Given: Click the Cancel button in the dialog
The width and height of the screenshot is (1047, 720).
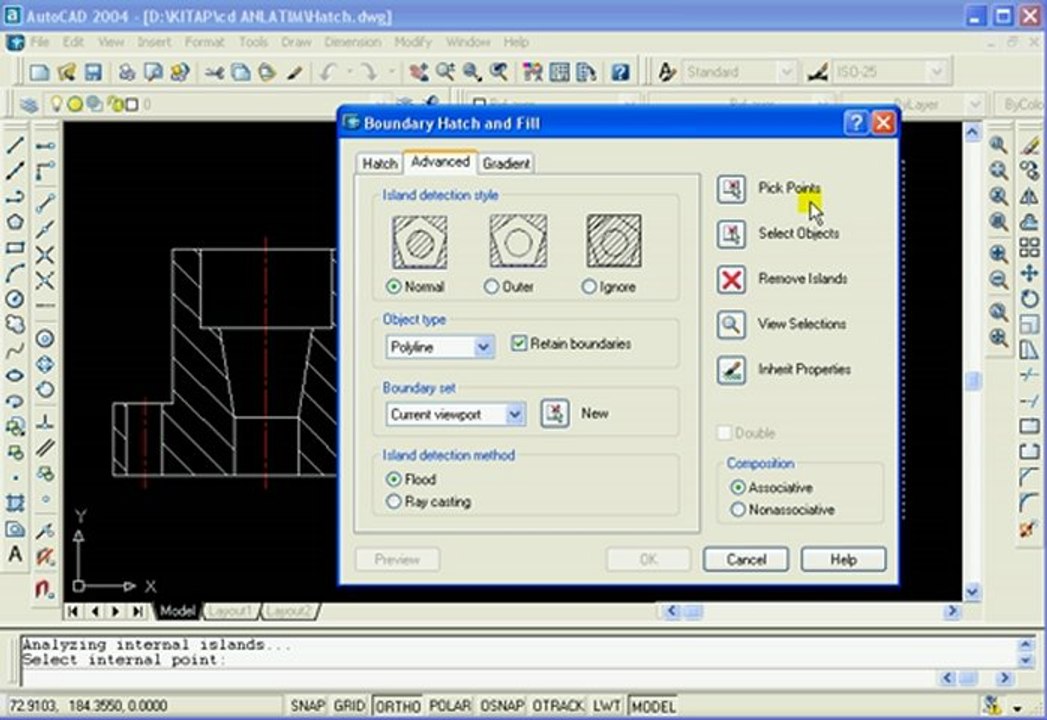Looking at the screenshot, I should (746, 560).
